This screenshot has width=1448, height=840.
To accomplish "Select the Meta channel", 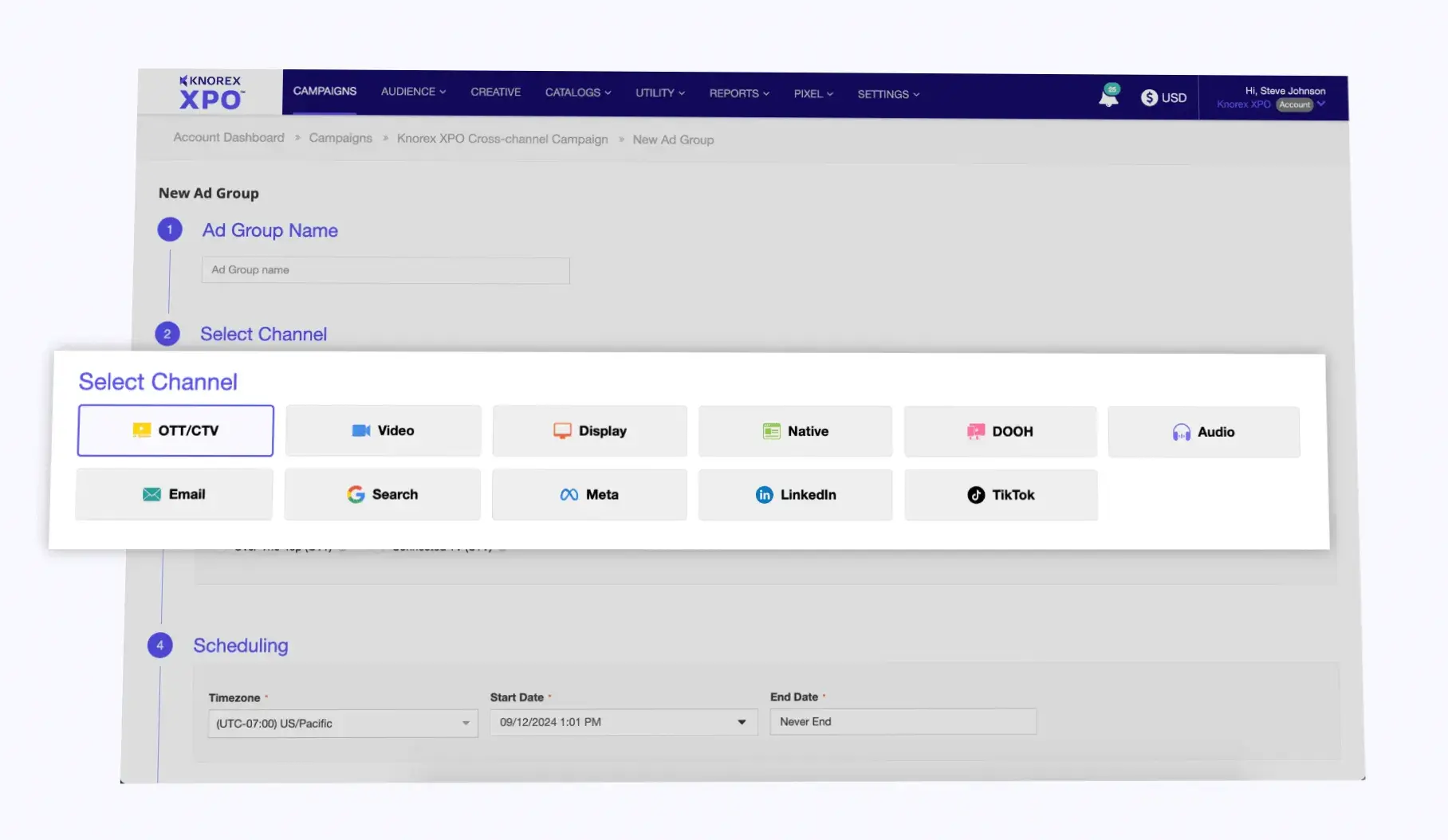I will [x=589, y=495].
